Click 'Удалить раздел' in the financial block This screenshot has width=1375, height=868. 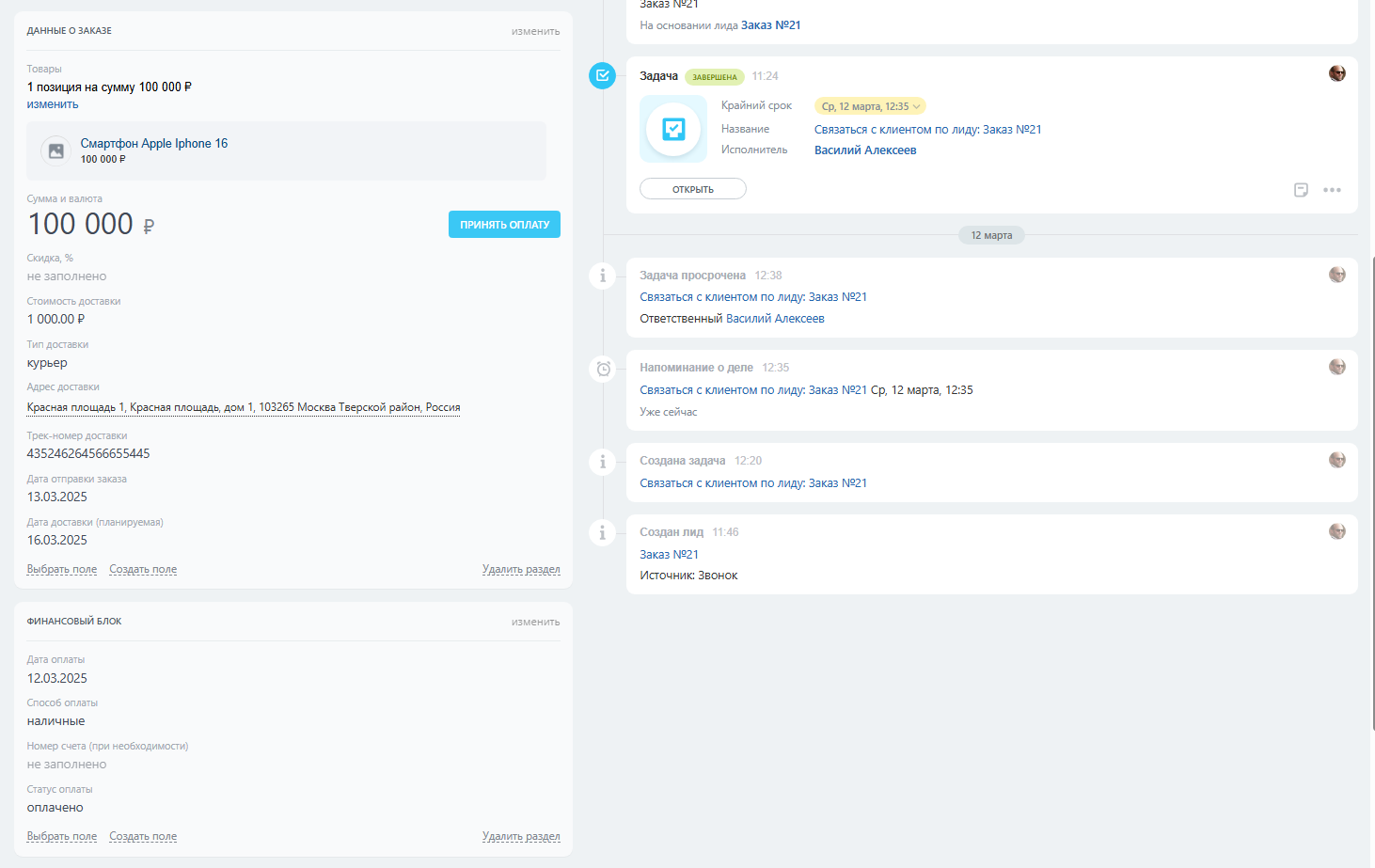[x=521, y=836]
